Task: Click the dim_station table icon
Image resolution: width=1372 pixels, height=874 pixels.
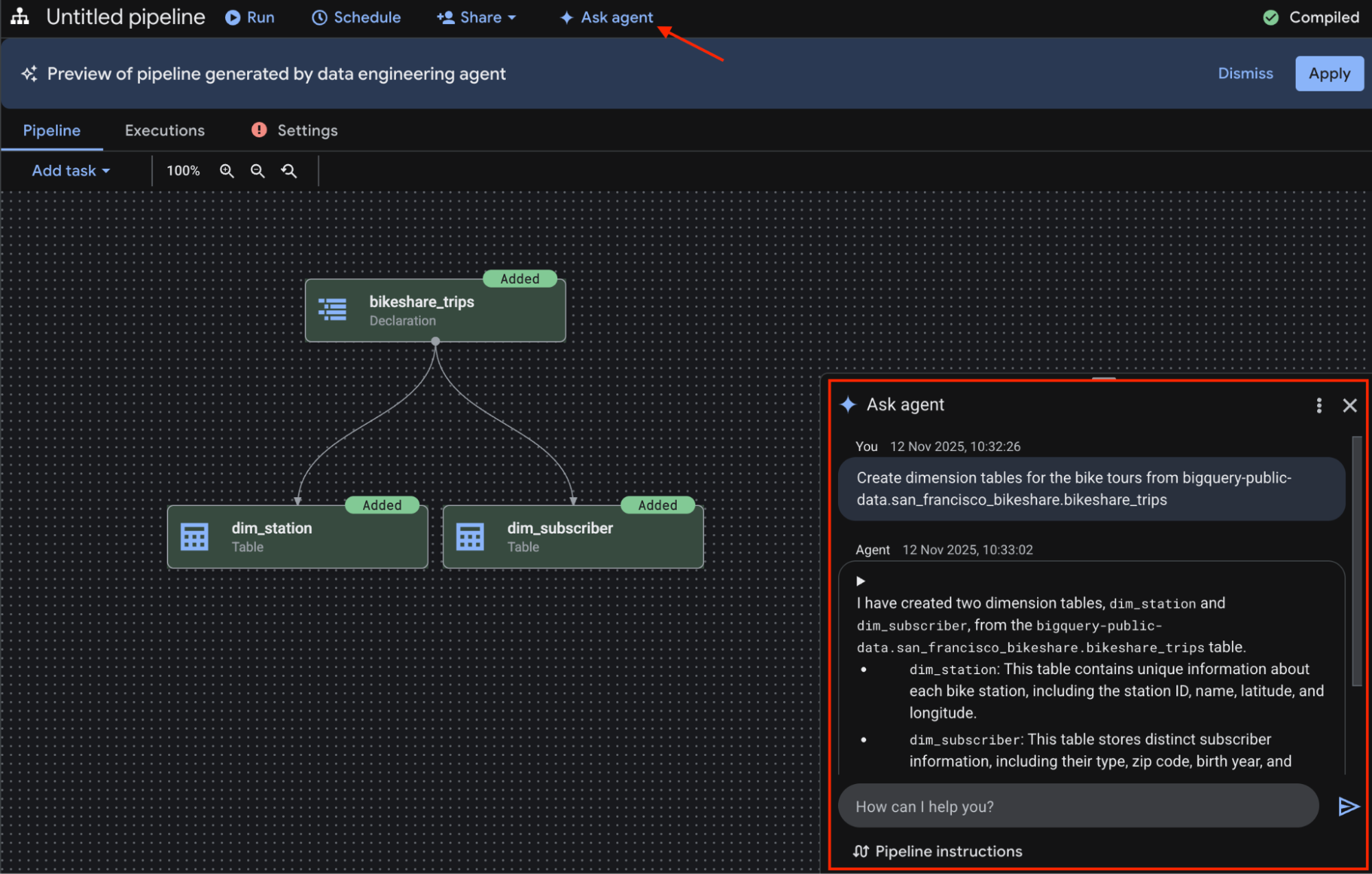Action: tap(194, 537)
